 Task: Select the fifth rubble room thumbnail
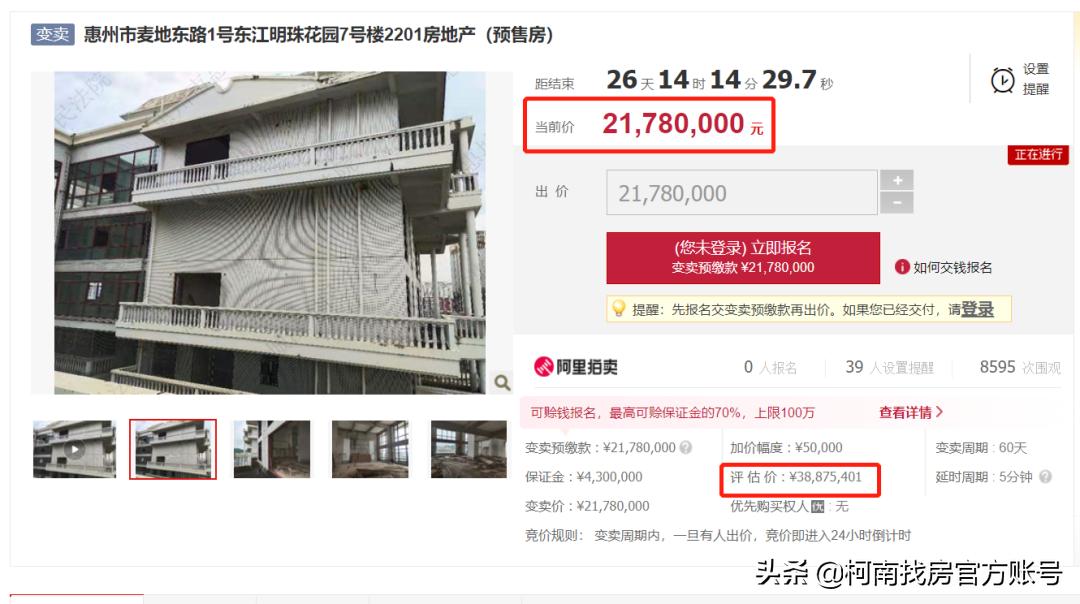[468, 449]
